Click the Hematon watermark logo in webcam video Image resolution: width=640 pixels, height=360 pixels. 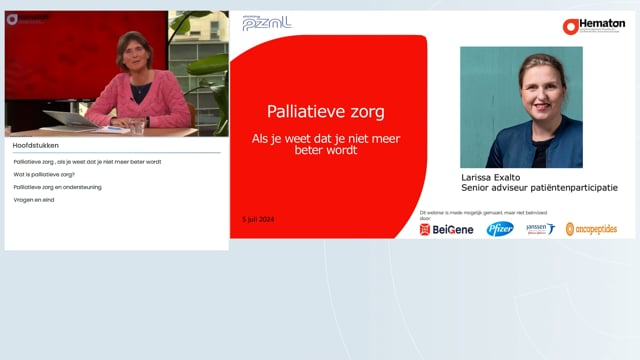(x=27, y=19)
